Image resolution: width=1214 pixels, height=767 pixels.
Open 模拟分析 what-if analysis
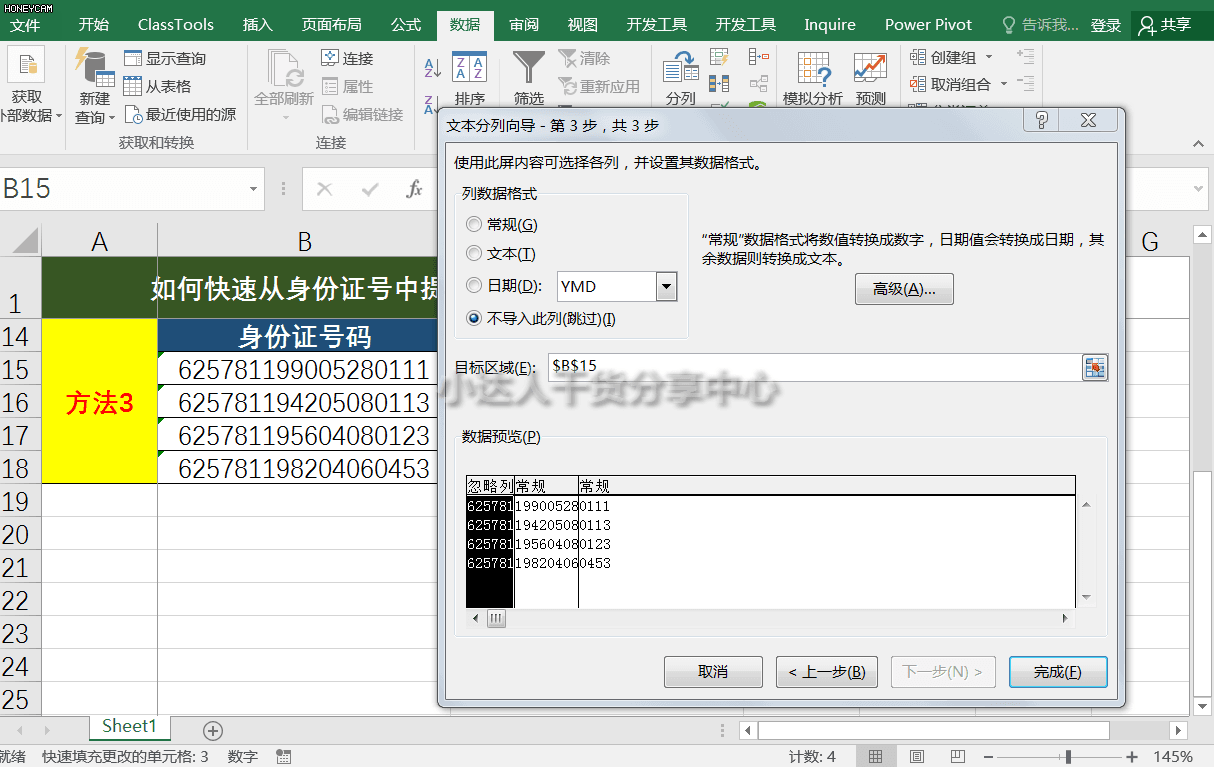813,78
